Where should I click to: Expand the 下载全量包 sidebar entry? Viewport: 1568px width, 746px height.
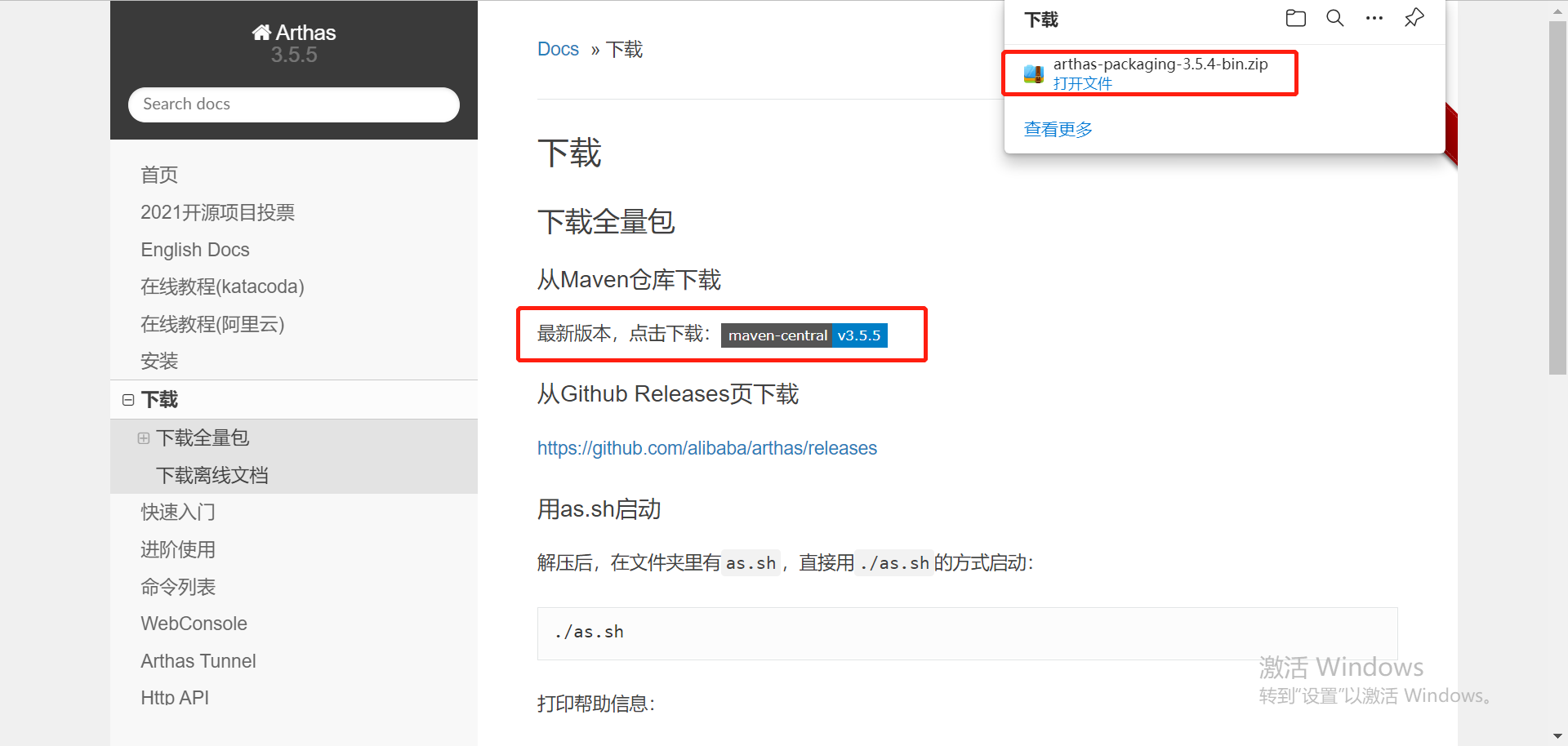click(144, 437)
